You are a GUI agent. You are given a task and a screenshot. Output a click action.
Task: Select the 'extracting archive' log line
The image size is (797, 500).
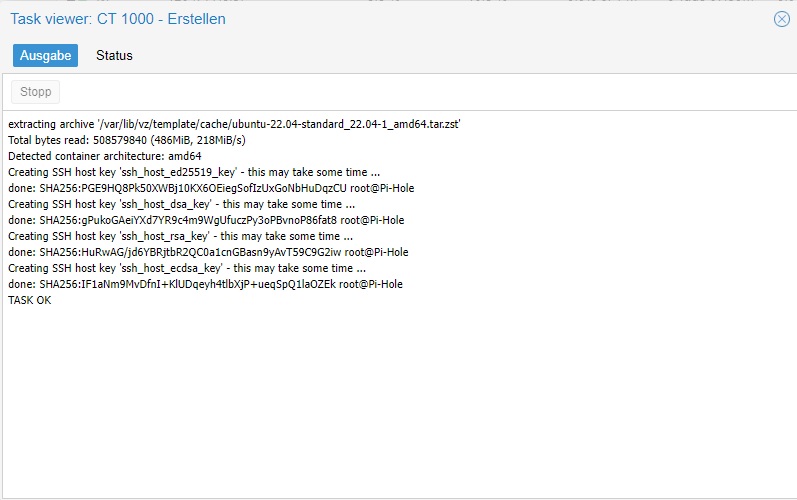(x=234, y=124)
